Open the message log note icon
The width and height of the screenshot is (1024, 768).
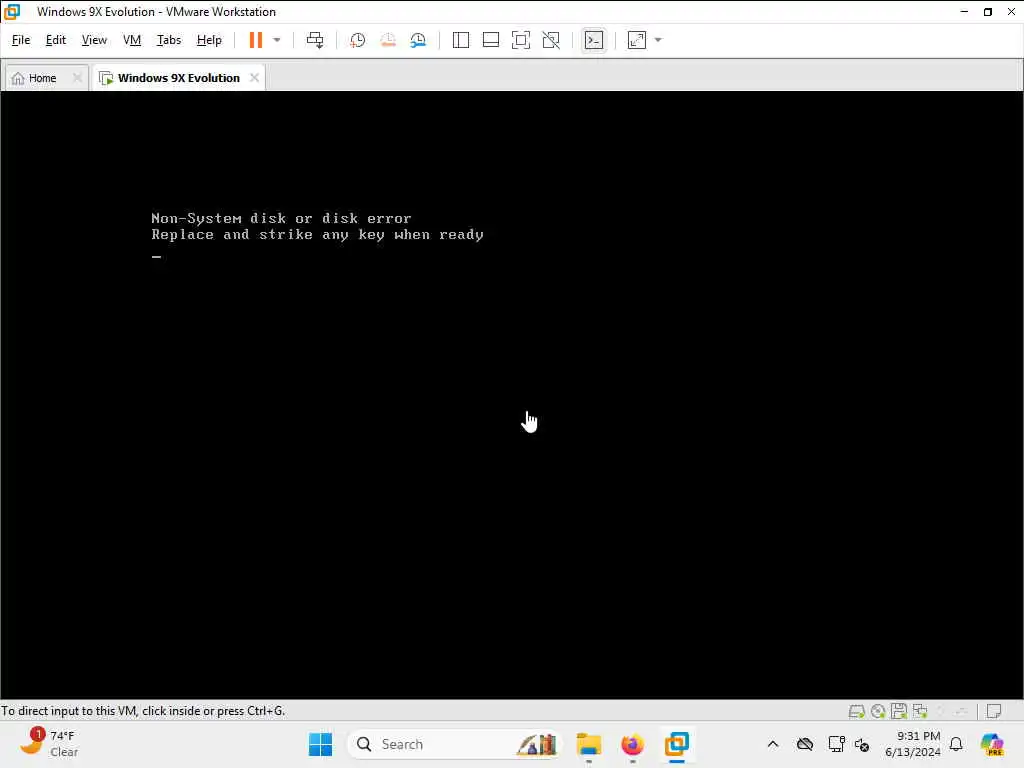pyautogui.click(x=994, y=711)
